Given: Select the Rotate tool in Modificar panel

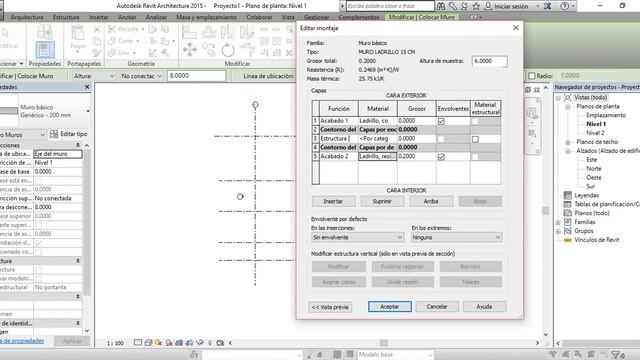Looking at the screenshot, I should pyautogui.click(x=228, y=50).
